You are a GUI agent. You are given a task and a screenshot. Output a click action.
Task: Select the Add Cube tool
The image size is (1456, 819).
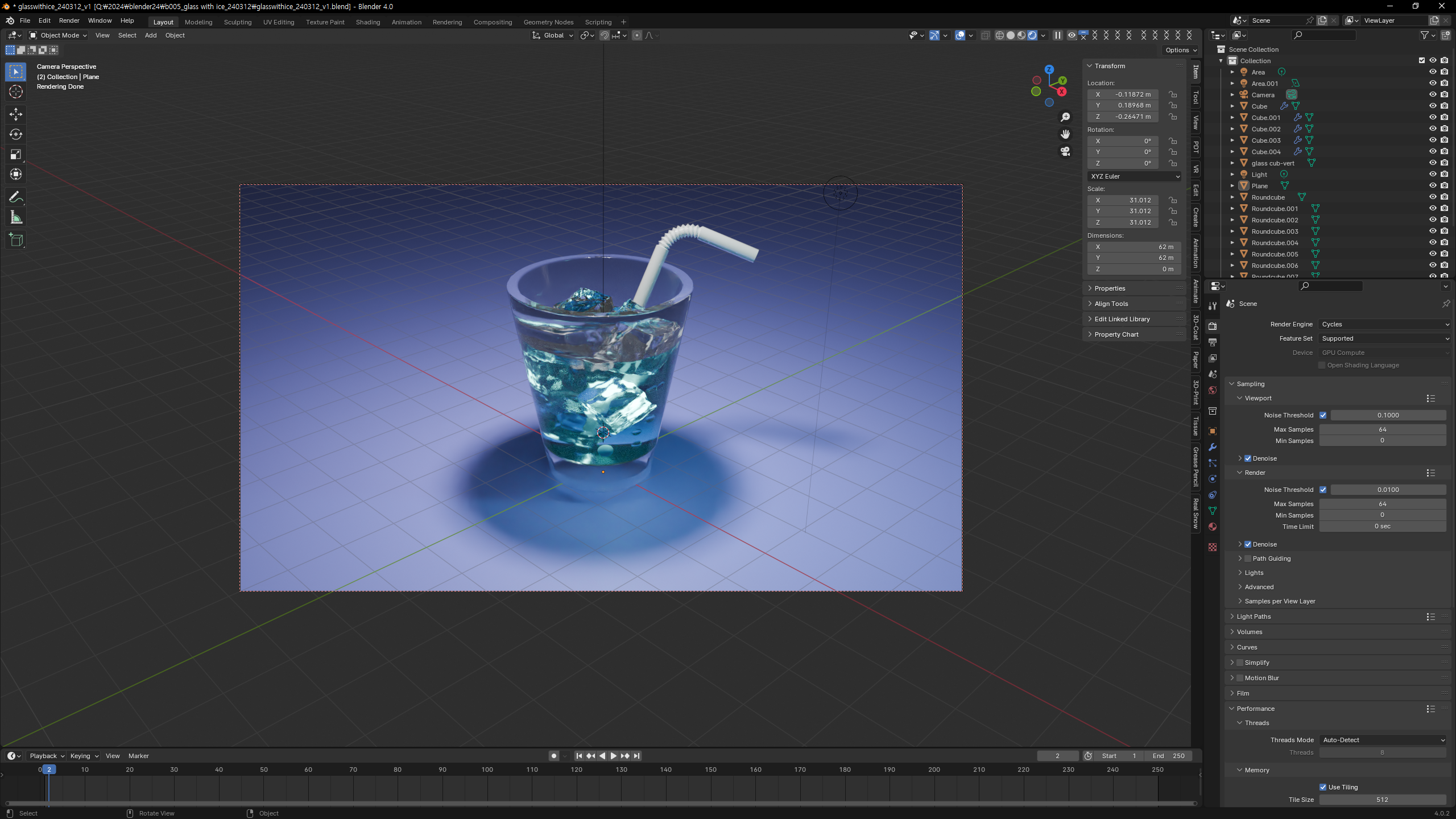(16, 240)
